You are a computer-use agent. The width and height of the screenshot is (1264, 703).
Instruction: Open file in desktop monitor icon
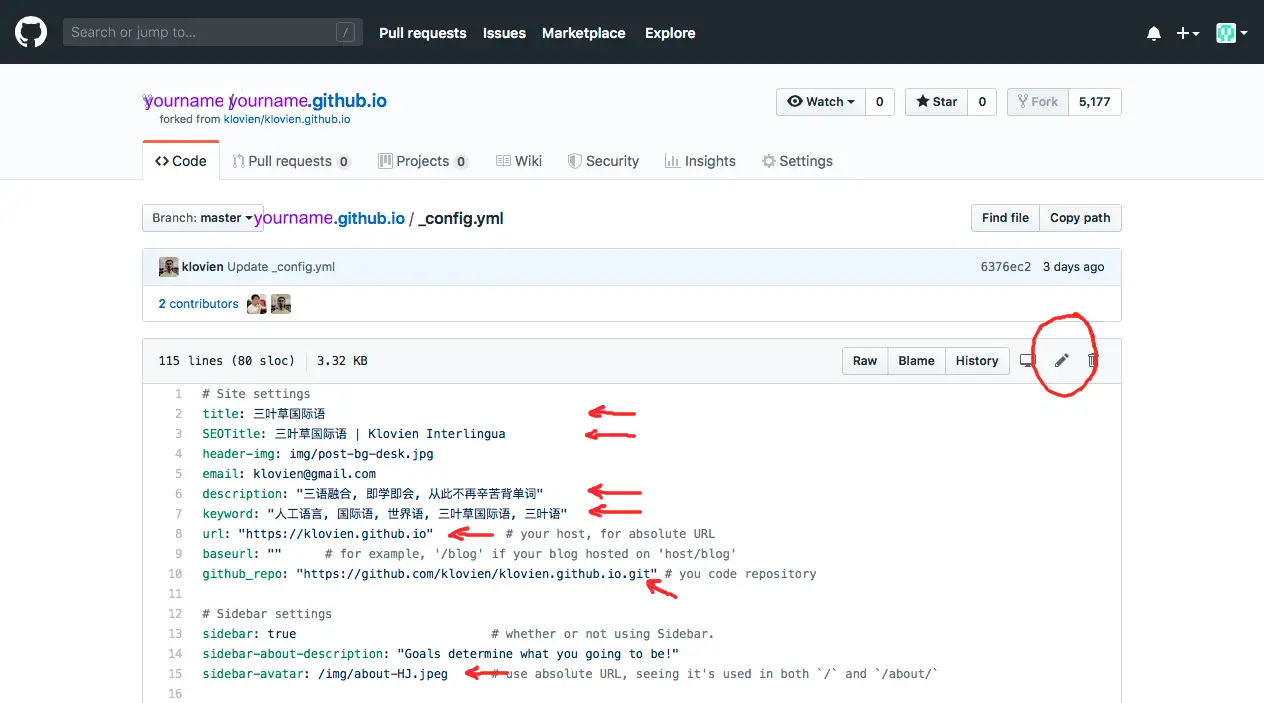[1027, 361]
